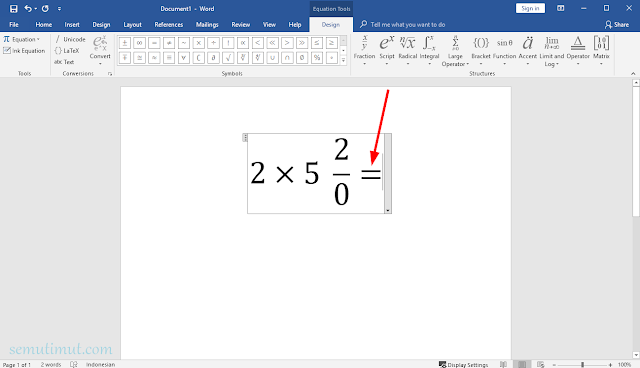
Task: Open the Equation gallery dropdown
Action: click(x=22, y=39)
